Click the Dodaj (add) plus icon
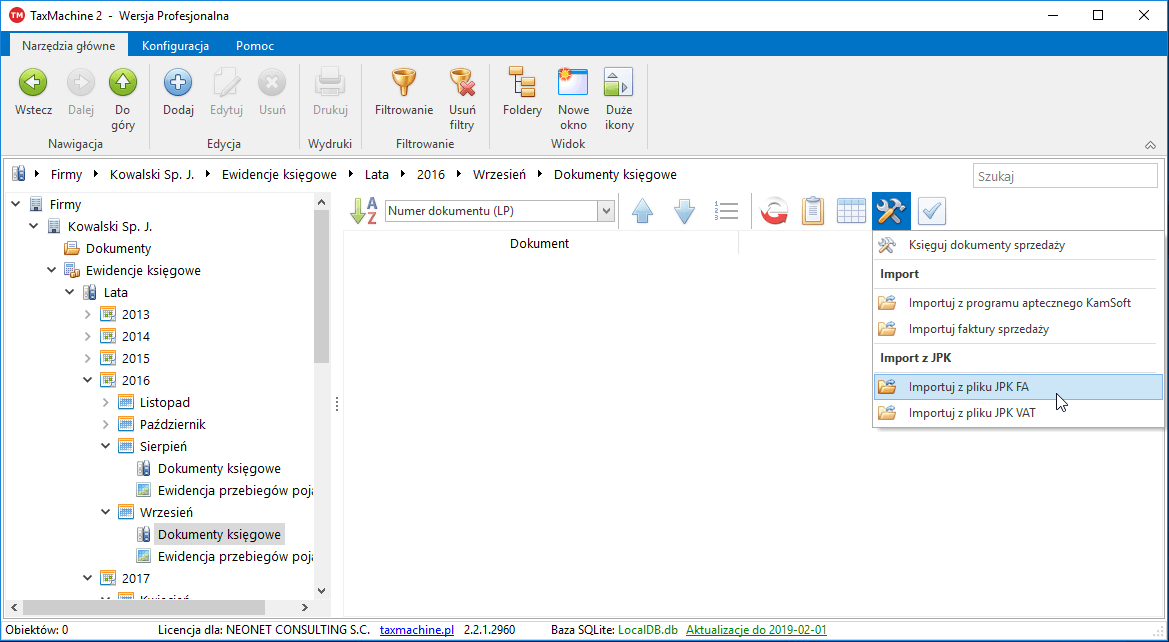The width and height of the screenshot is (1169, 642). tap(178, 84)
